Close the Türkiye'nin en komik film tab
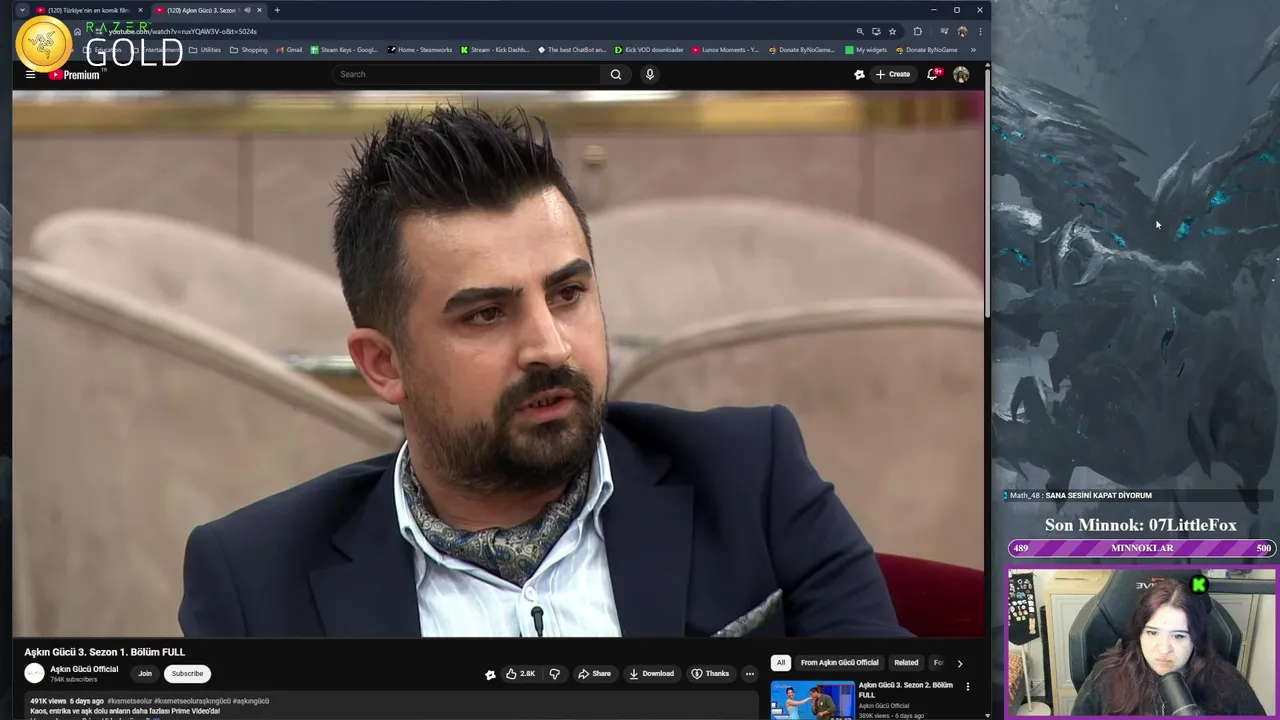Viewport: 1280px width, 720px height. tap(140, 10)
